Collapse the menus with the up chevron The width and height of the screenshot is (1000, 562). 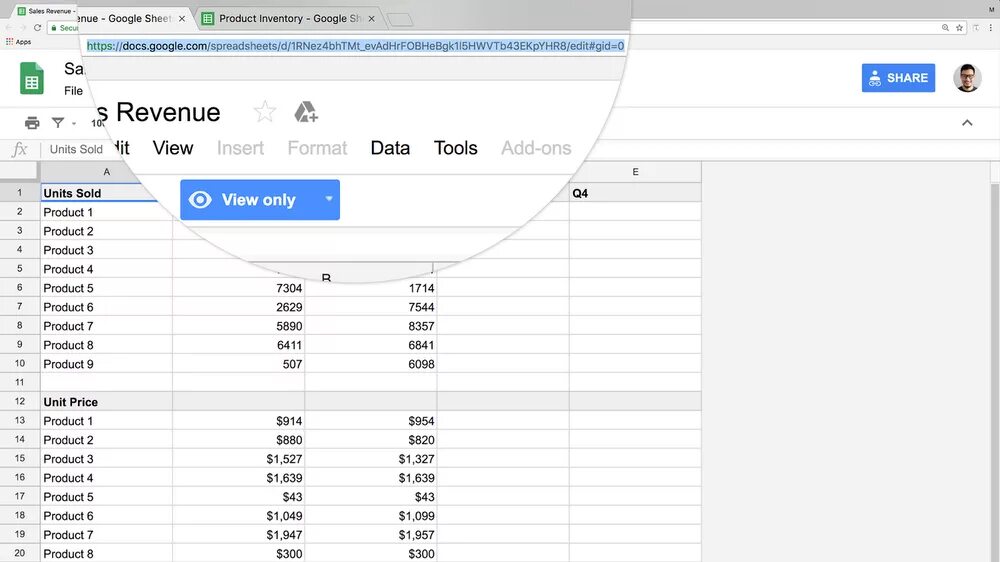(x=967, y=122)
